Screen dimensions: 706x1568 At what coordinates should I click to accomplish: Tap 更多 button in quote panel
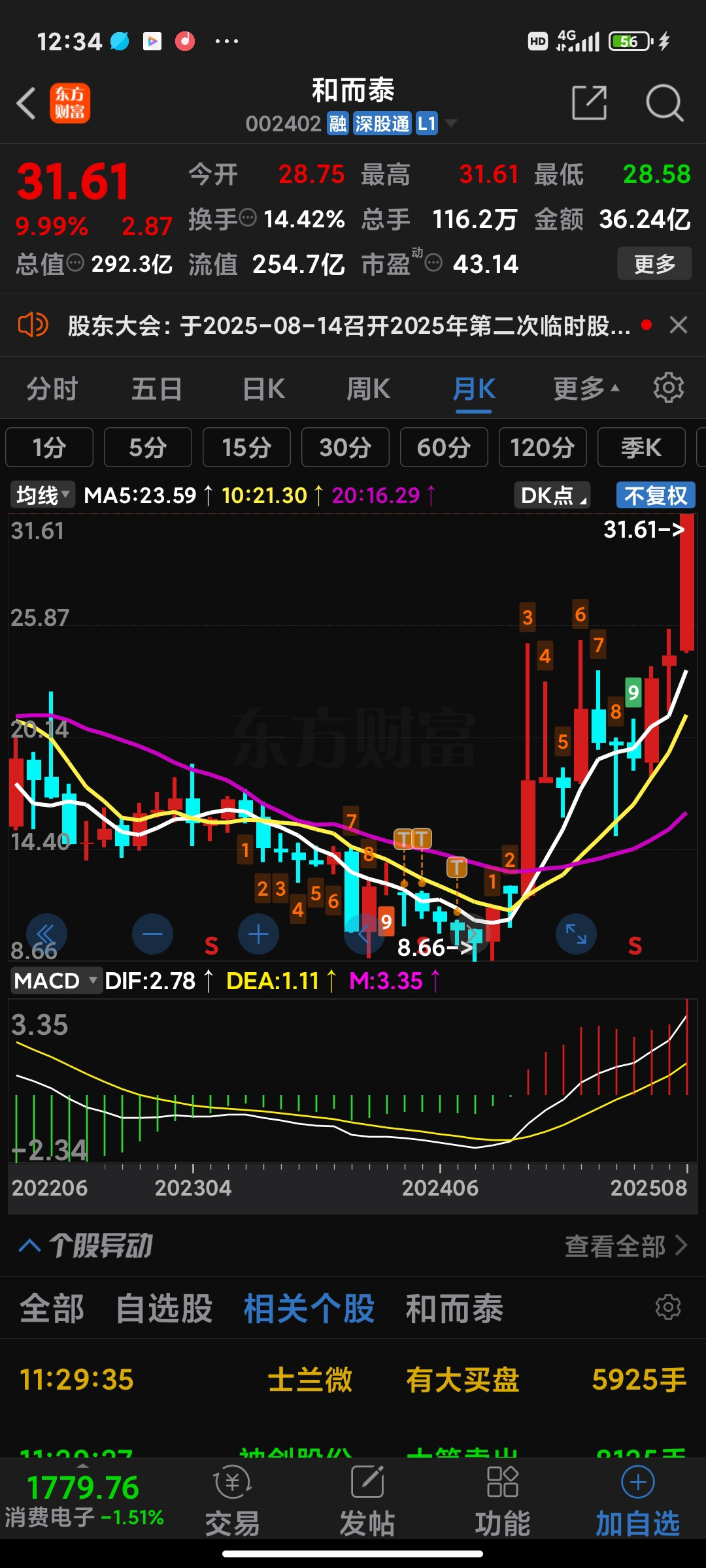[x=654, y=264]
